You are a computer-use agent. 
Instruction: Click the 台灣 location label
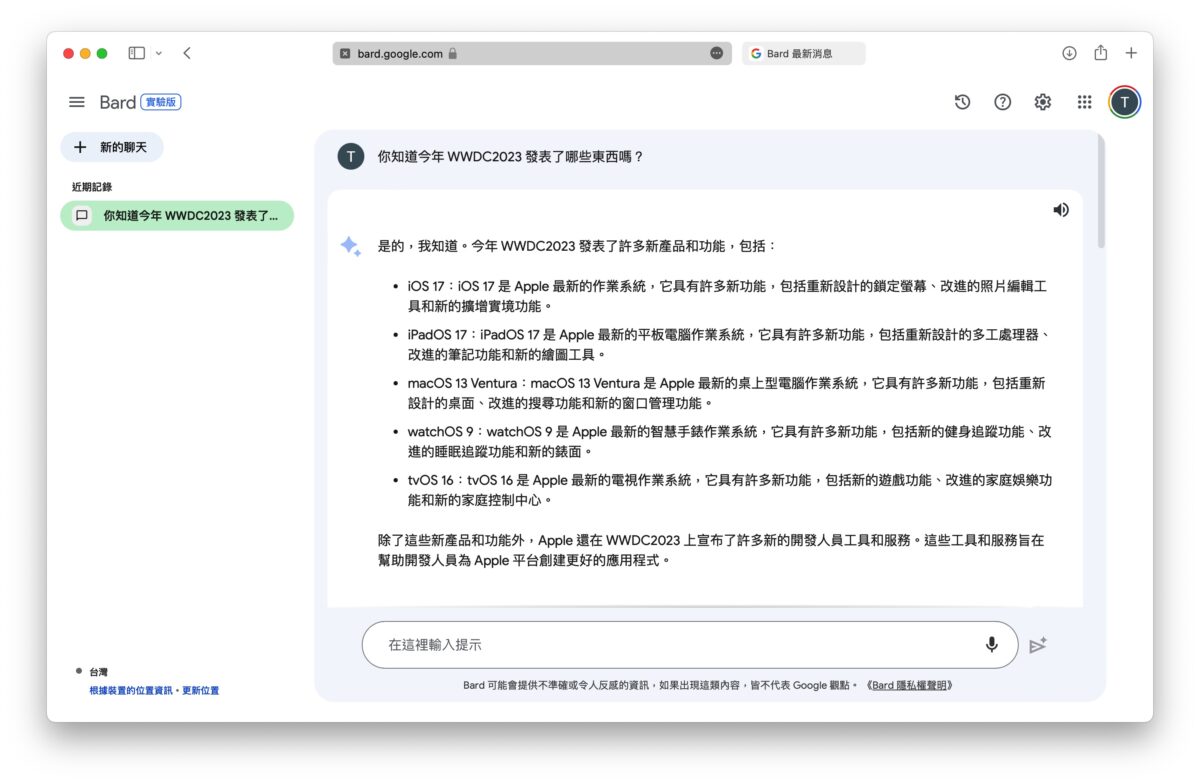coord(98,672)
